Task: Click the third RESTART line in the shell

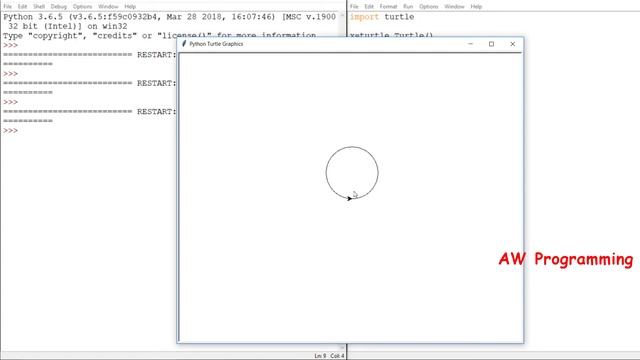Action: point(90,111)
